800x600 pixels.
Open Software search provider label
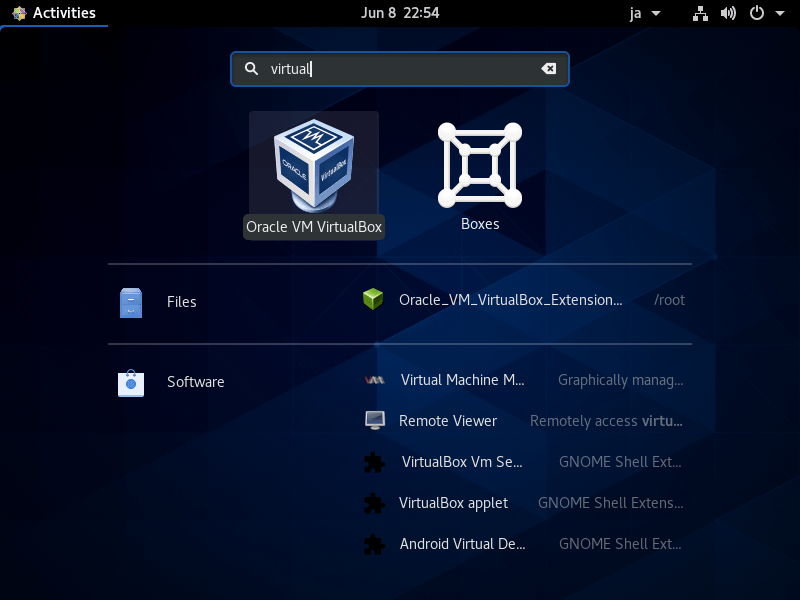click(195, 382)
